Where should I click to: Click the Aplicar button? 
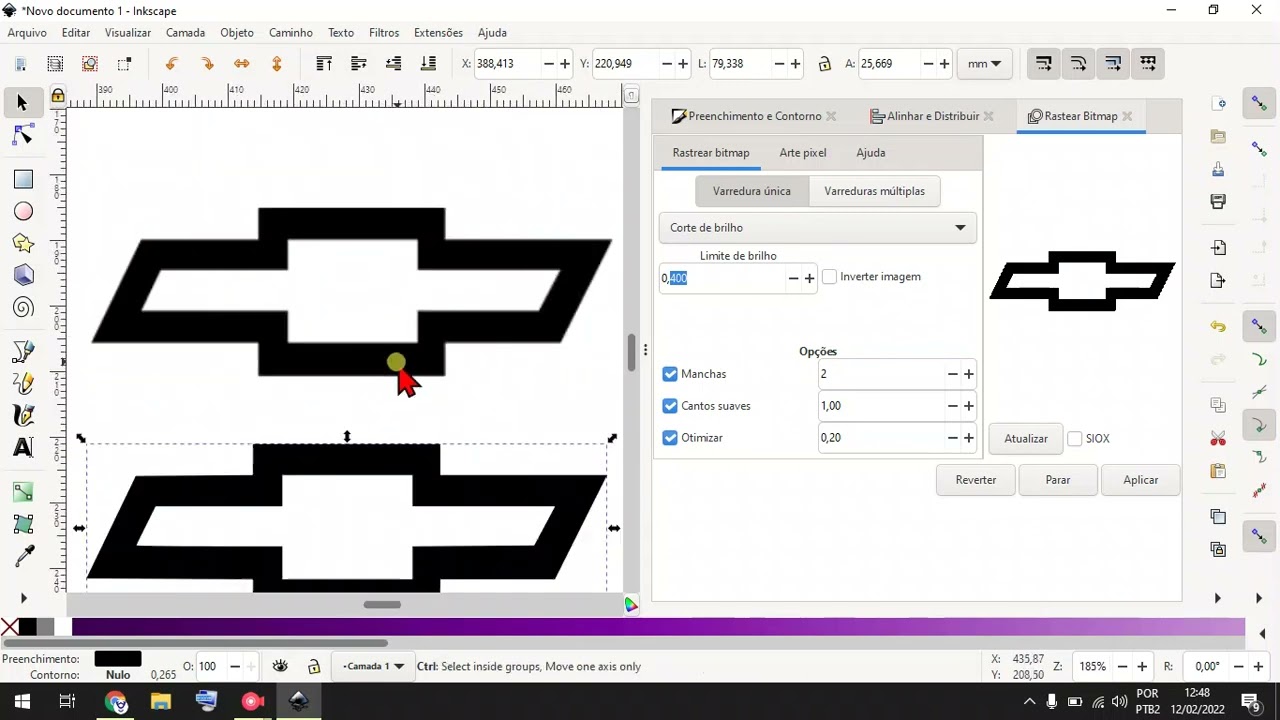pos(1140,480)
